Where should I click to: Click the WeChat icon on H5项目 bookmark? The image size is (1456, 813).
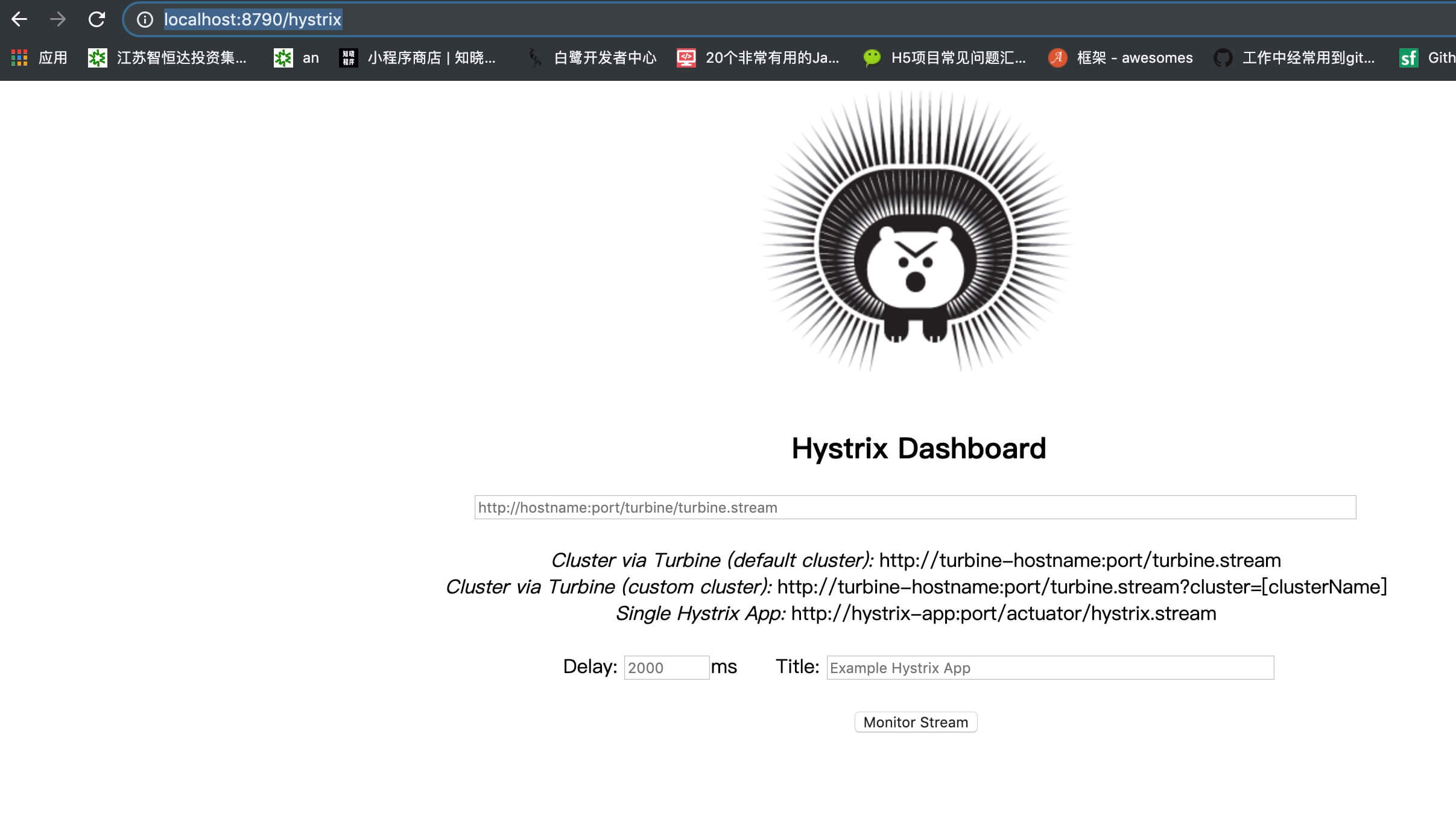pos(872,58)
